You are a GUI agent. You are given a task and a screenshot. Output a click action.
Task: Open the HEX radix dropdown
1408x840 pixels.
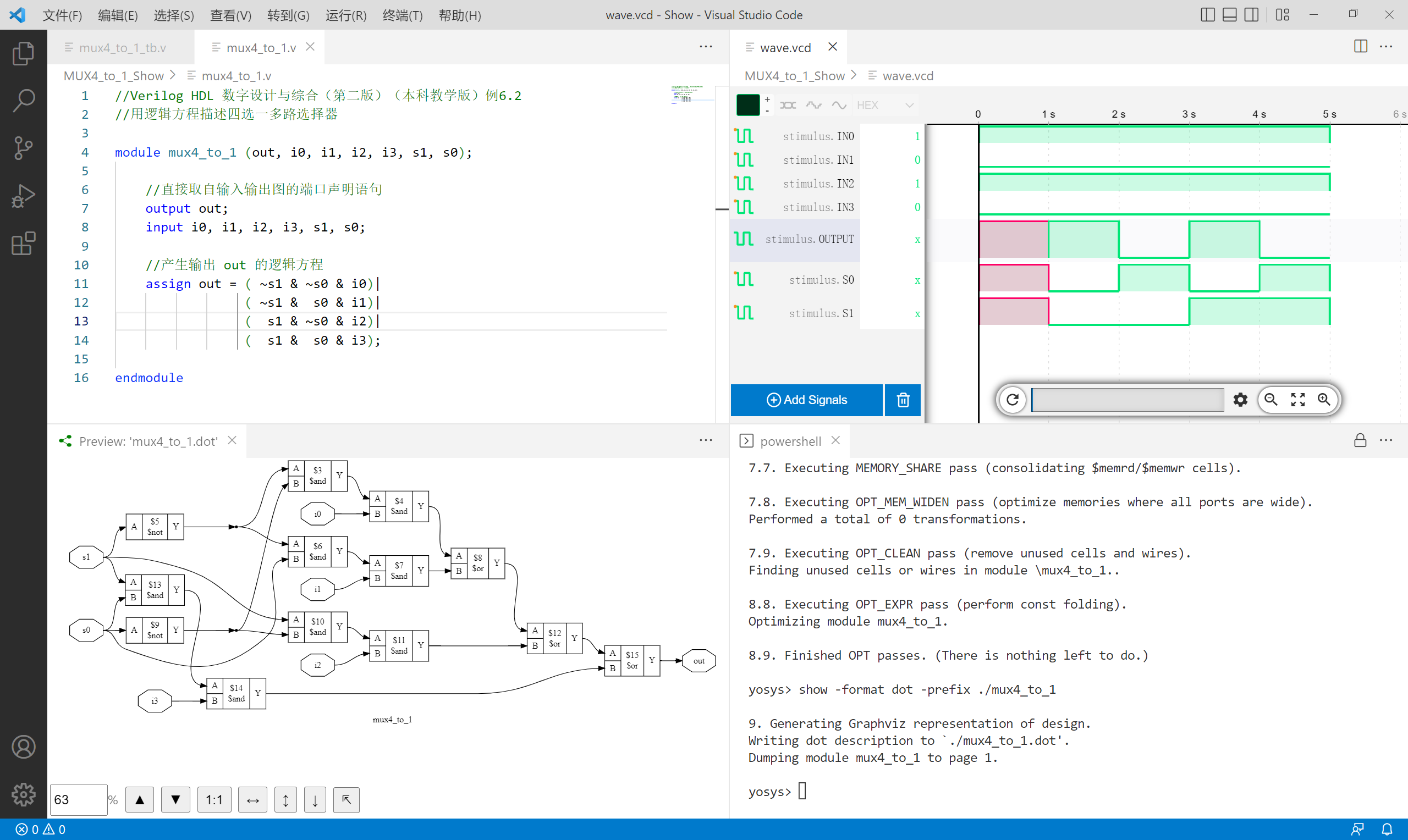[885, 106]
